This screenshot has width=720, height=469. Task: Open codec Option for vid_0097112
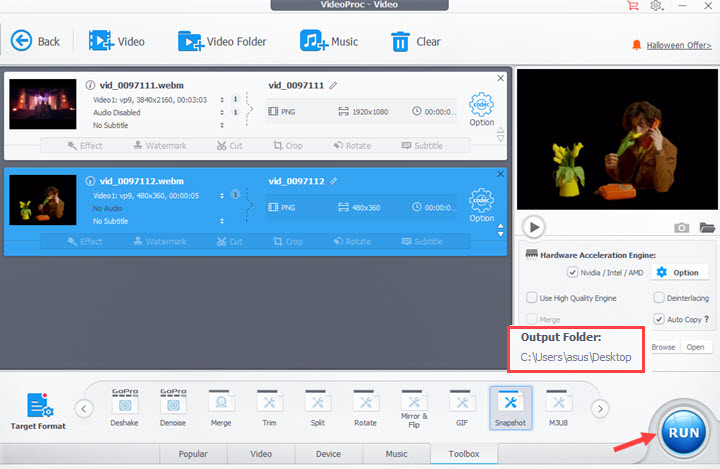[481, 205]
